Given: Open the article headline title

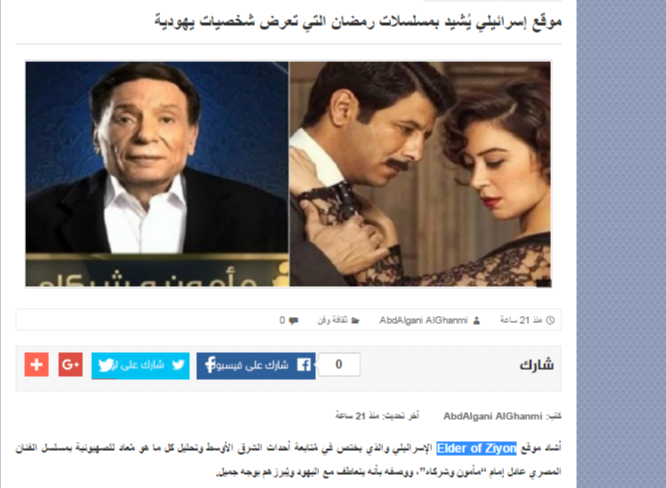Looking at the screenshot, I should coord(358,21).
